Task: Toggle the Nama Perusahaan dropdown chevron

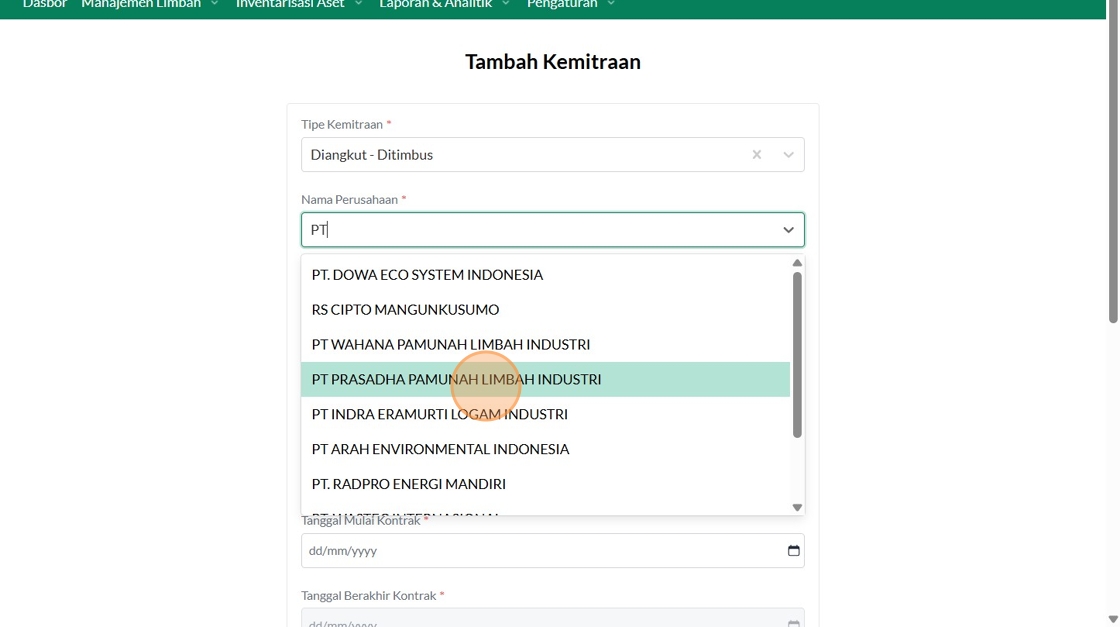Action: click(x=788, y=230)
